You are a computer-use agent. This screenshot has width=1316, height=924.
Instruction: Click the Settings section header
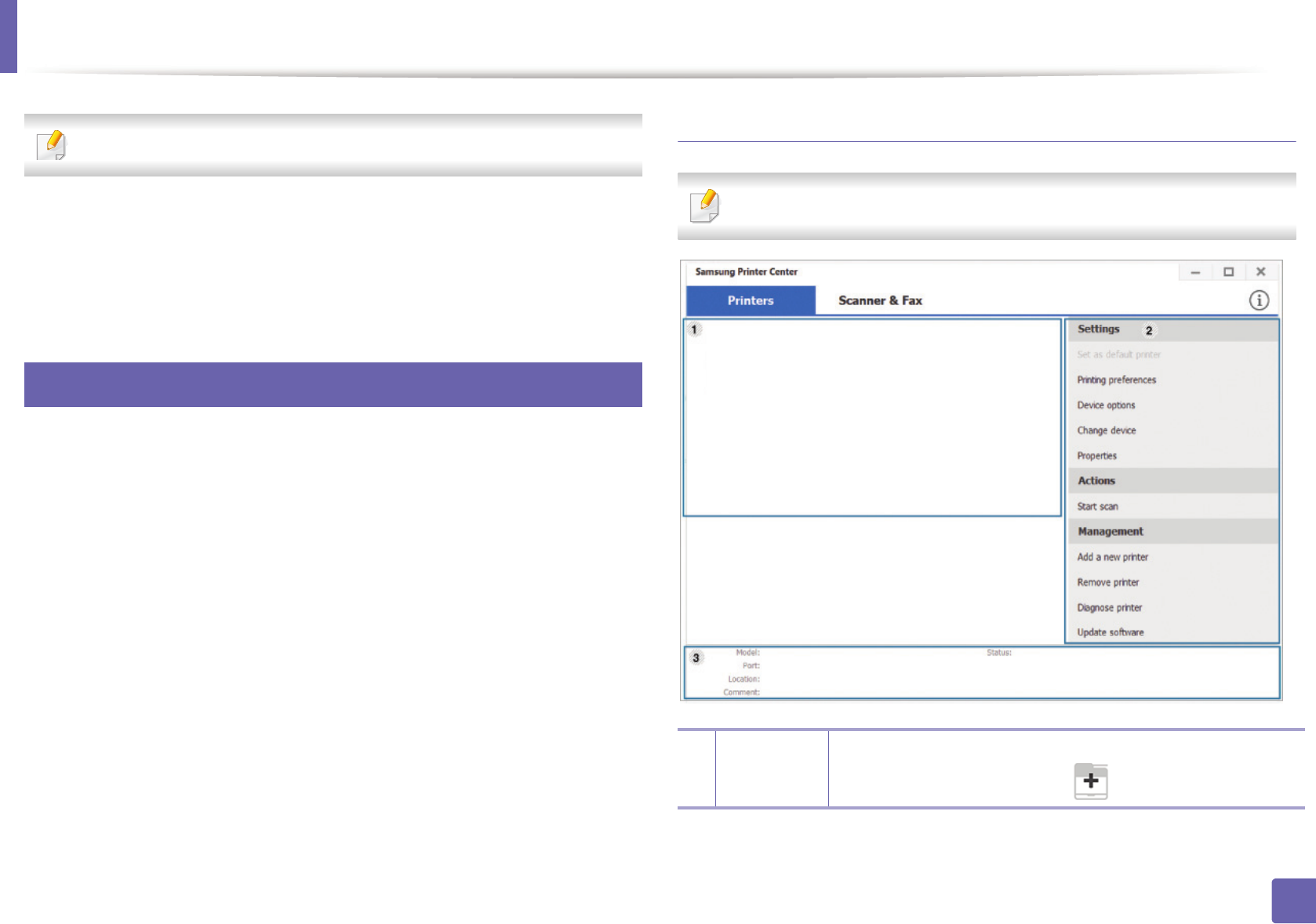click(1173, 329)
